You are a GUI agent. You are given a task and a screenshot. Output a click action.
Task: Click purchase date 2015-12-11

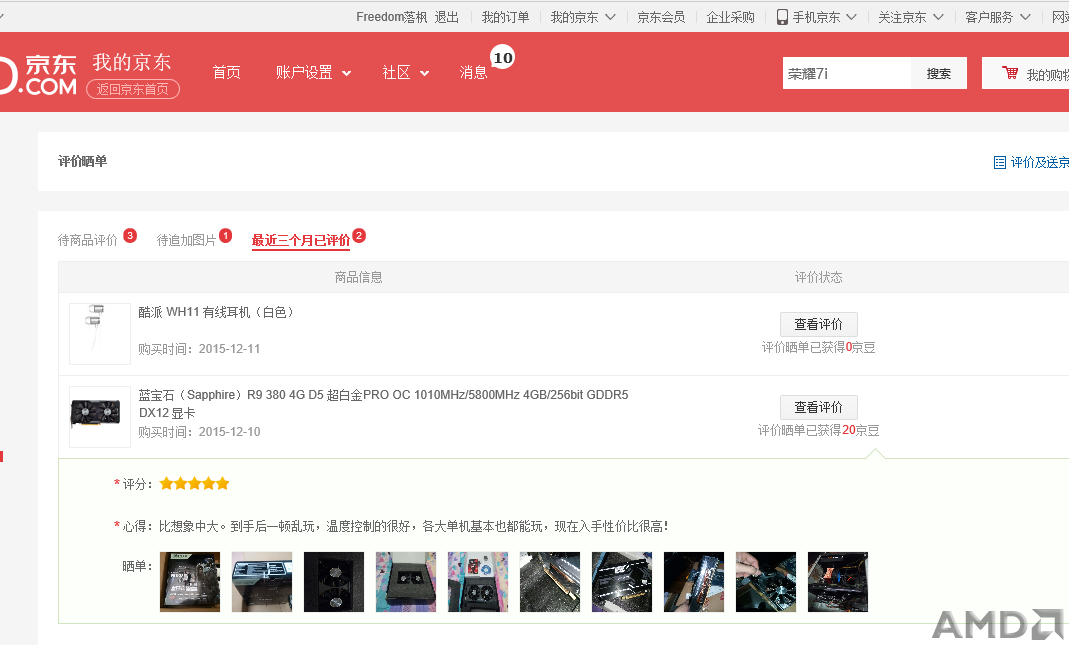[x=229, y=348]
